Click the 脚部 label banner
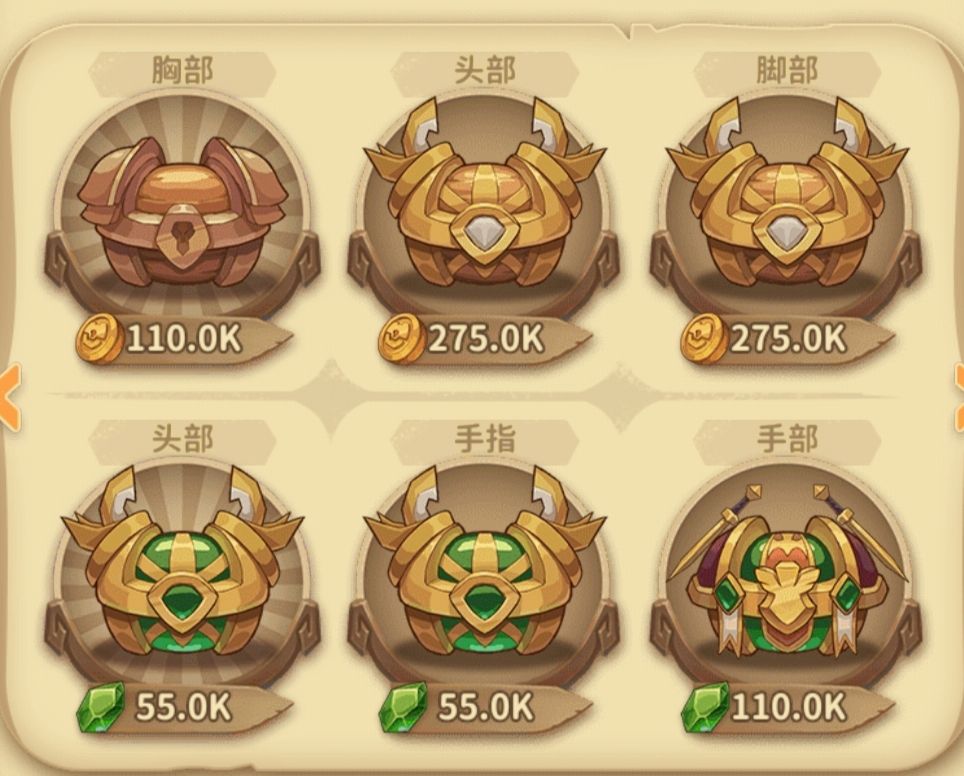964x776 pixels. (786, 69)
